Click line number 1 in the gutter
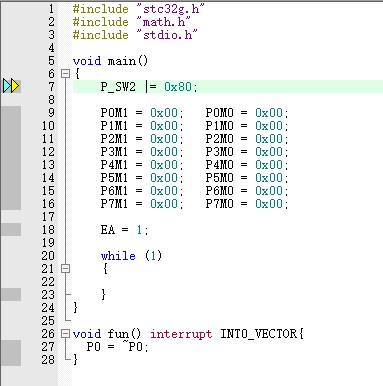 [x=51, y=9]
